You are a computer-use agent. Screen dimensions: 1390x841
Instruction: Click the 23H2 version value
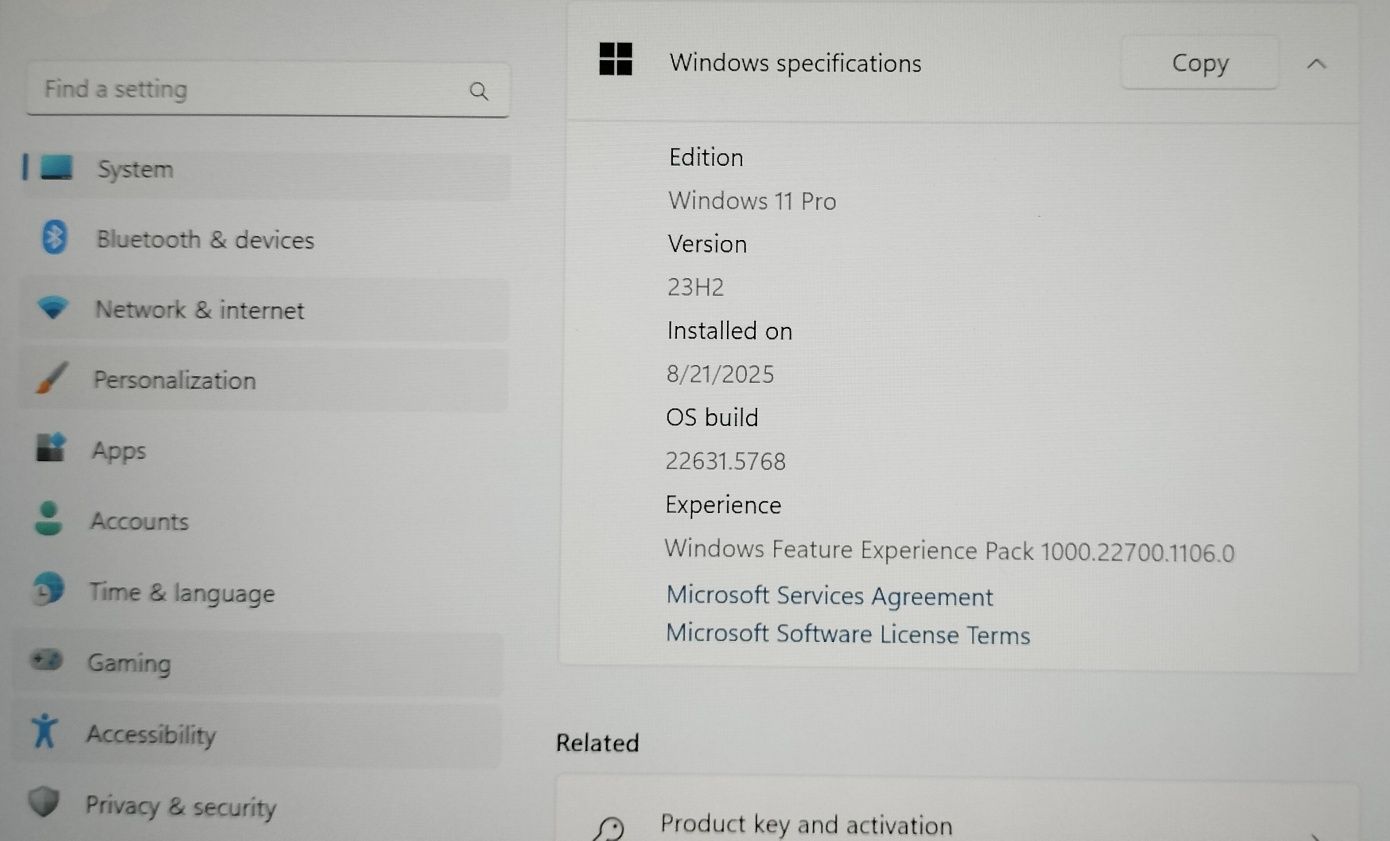pos(696,288)
